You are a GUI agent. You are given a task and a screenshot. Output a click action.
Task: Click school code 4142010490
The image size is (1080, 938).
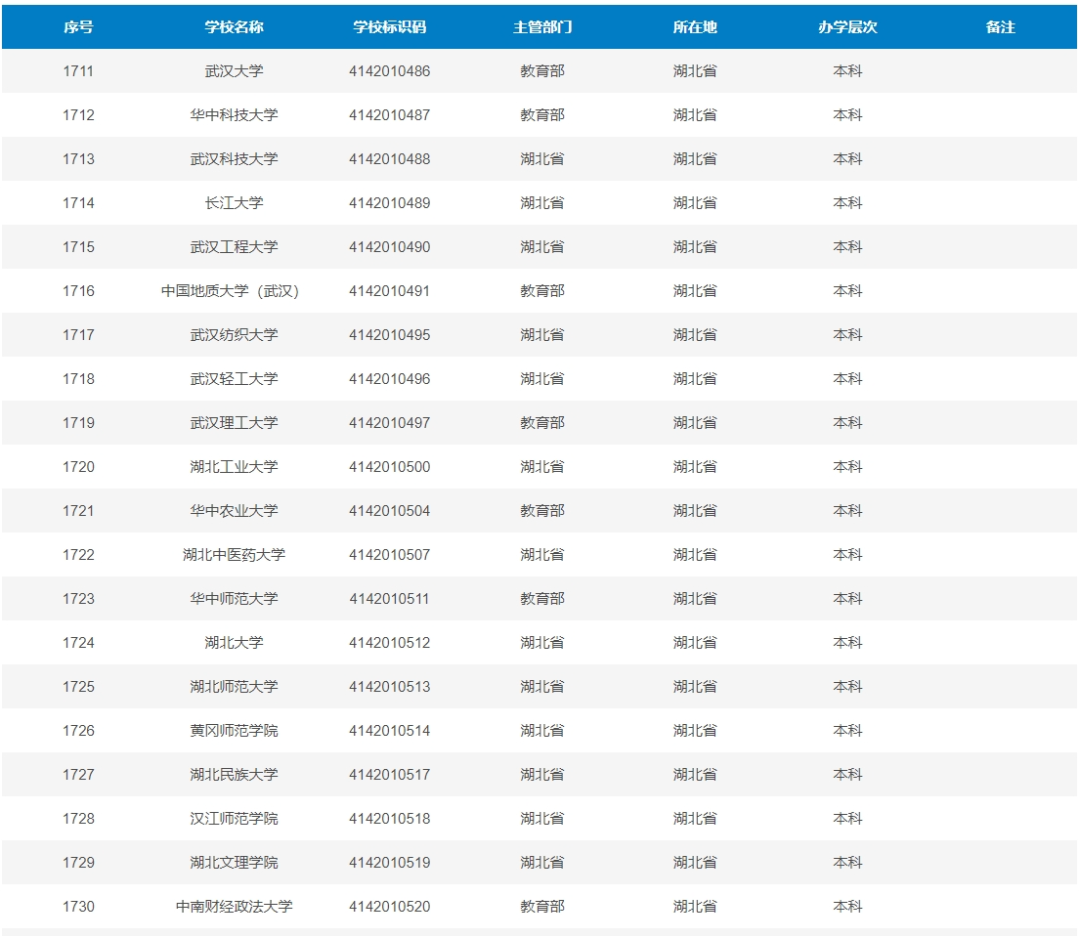click(389, 247)
